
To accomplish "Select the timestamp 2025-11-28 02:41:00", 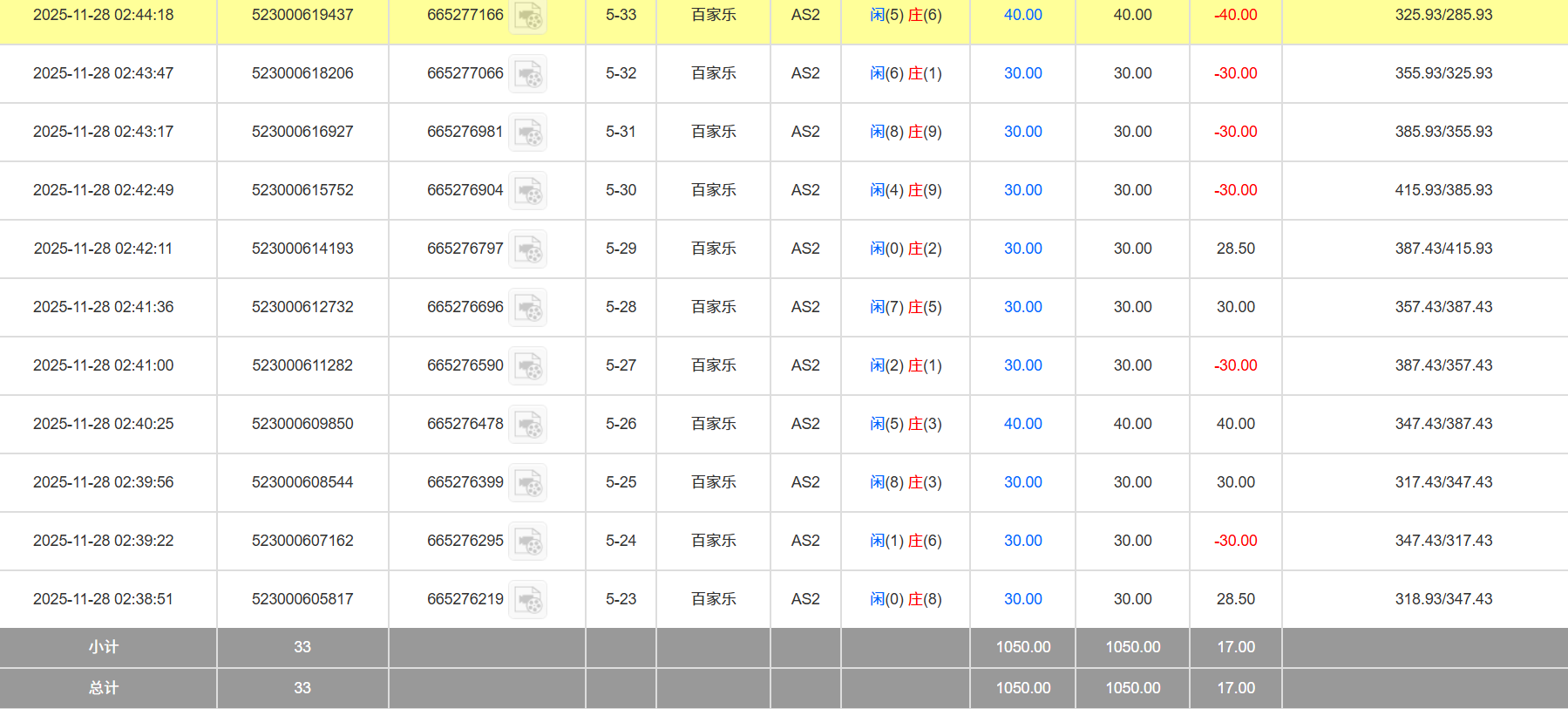I will pyautogui.click(x=103, y=365).
